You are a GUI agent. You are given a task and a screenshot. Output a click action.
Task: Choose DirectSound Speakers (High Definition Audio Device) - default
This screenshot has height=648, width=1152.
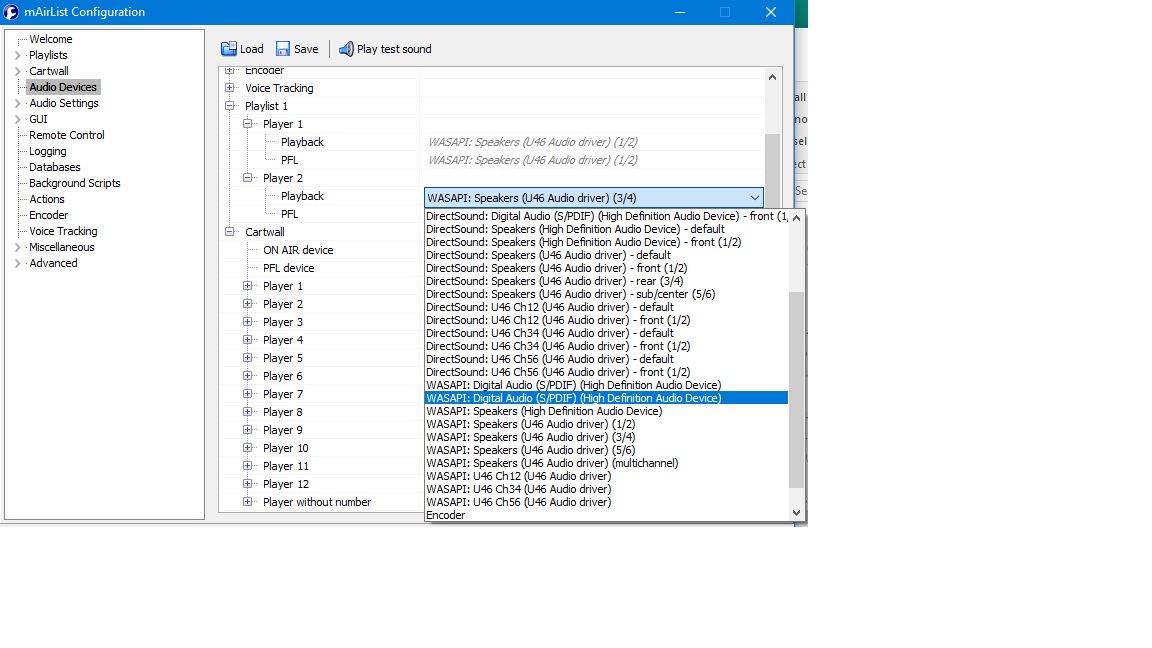[607, 229]
